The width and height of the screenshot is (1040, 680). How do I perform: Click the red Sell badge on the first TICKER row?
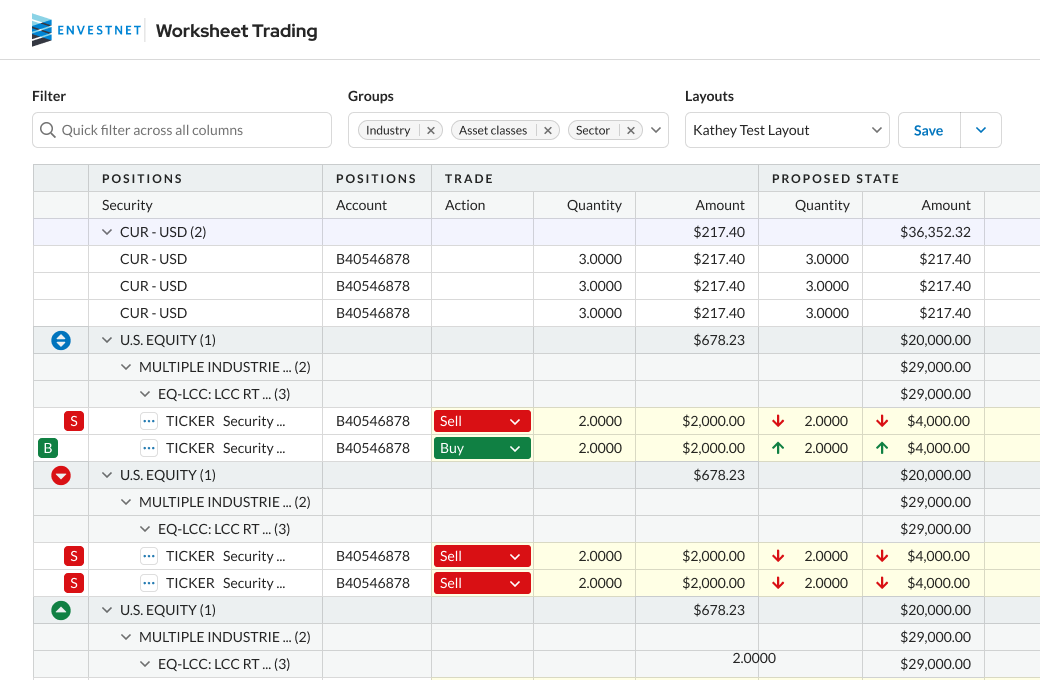point(73,421)
